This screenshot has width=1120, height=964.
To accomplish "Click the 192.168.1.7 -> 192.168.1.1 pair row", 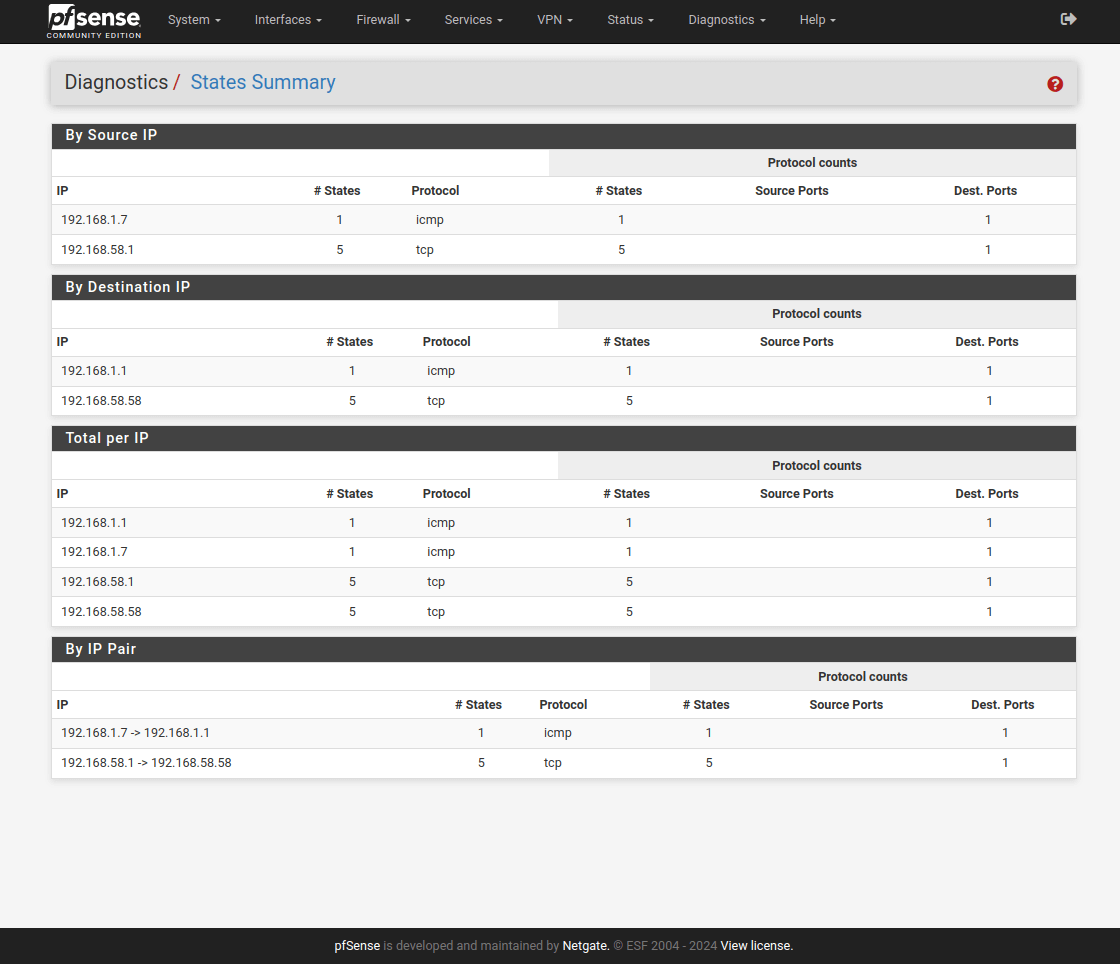I will 135,733.
